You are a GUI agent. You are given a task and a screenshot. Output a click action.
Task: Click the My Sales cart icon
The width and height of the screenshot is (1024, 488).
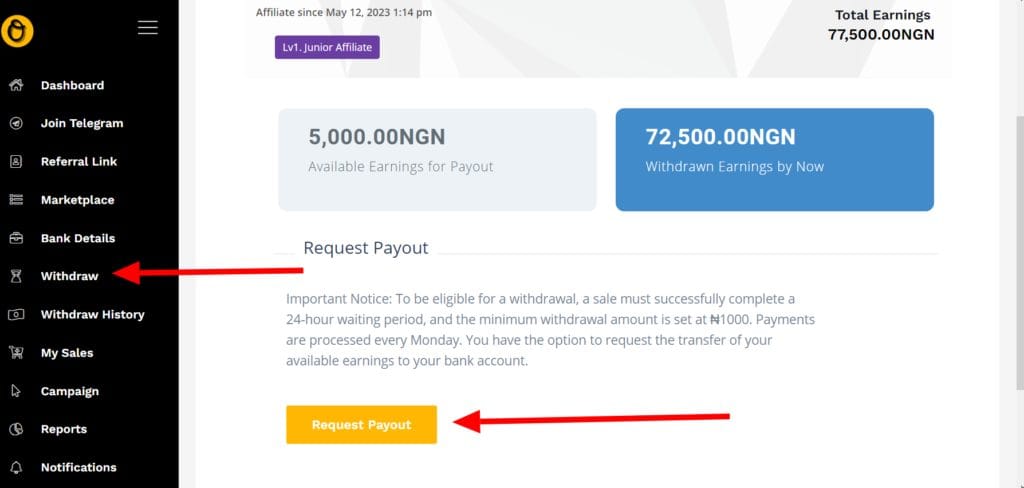16,352
